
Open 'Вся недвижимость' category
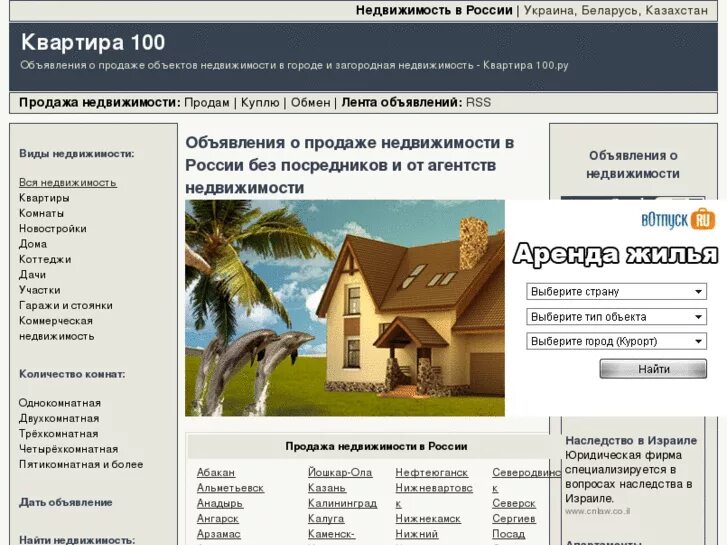(68, 183)
